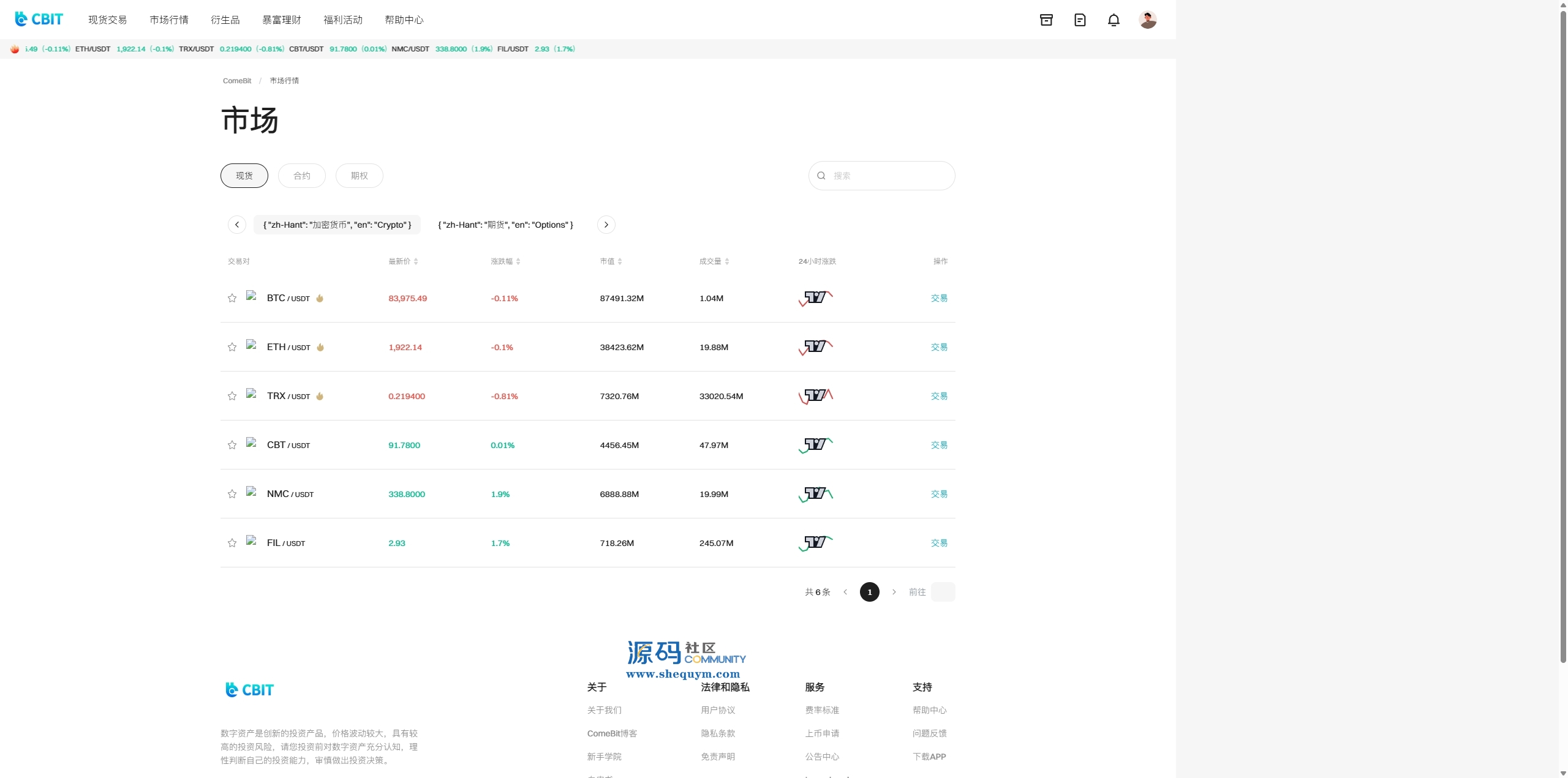Click the fire icon next to ETH/USDT
1568x778 pixels.
(x=320, y=347)
